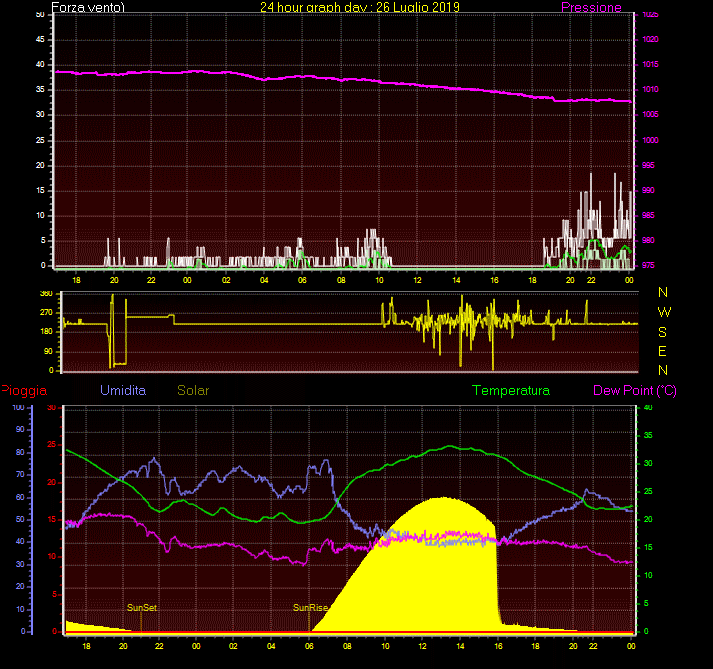The image size is (713, 669).
Task: Click the "990" value on the pressure axis
Action: click(648, 190)
